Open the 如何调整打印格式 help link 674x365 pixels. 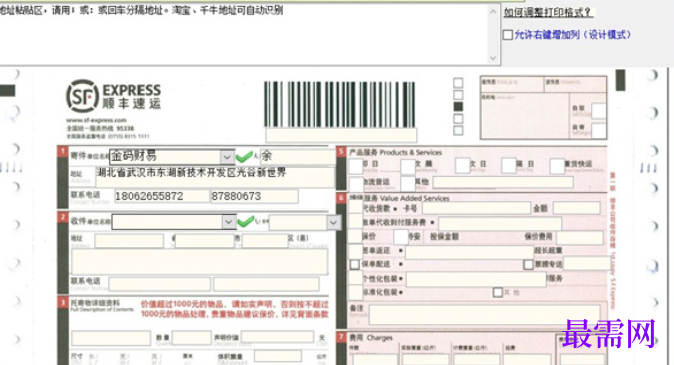[548, 12]
